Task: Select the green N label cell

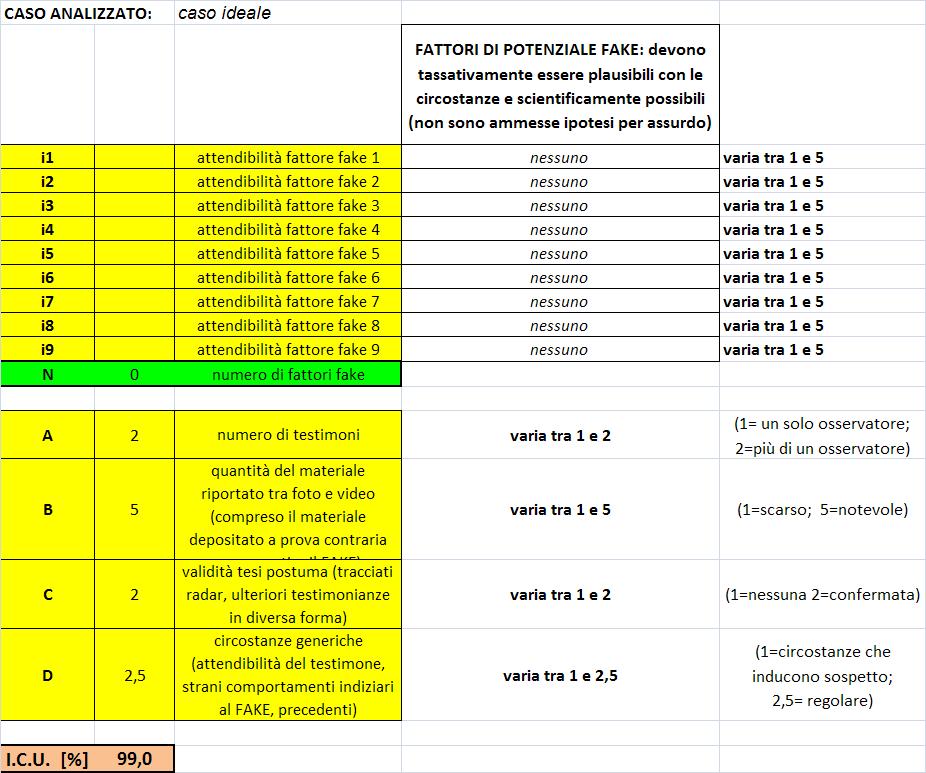Action: point(47,374)
